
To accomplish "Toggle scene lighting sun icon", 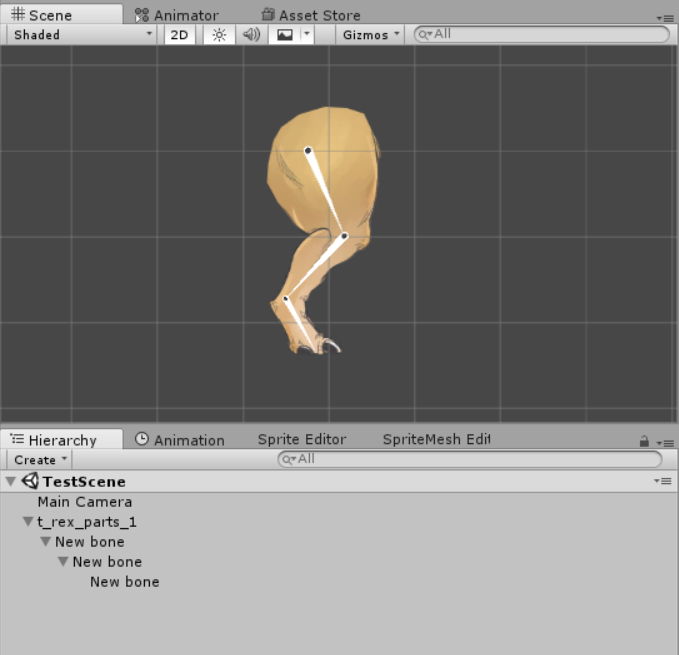I will pyautogui.click(x=219, y=35).
